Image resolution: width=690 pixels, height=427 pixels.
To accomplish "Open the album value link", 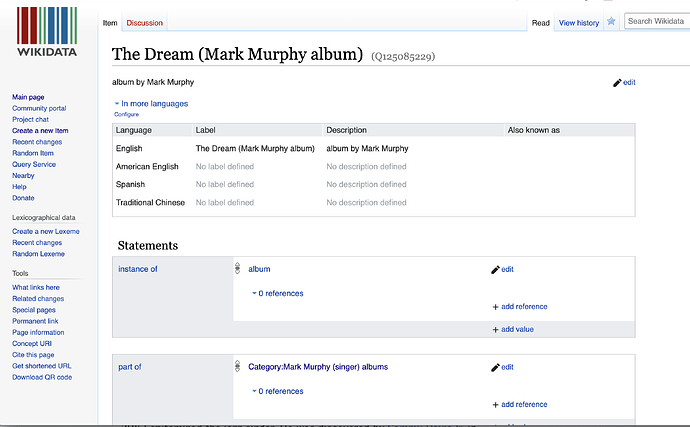I will (x=259, y=269).
